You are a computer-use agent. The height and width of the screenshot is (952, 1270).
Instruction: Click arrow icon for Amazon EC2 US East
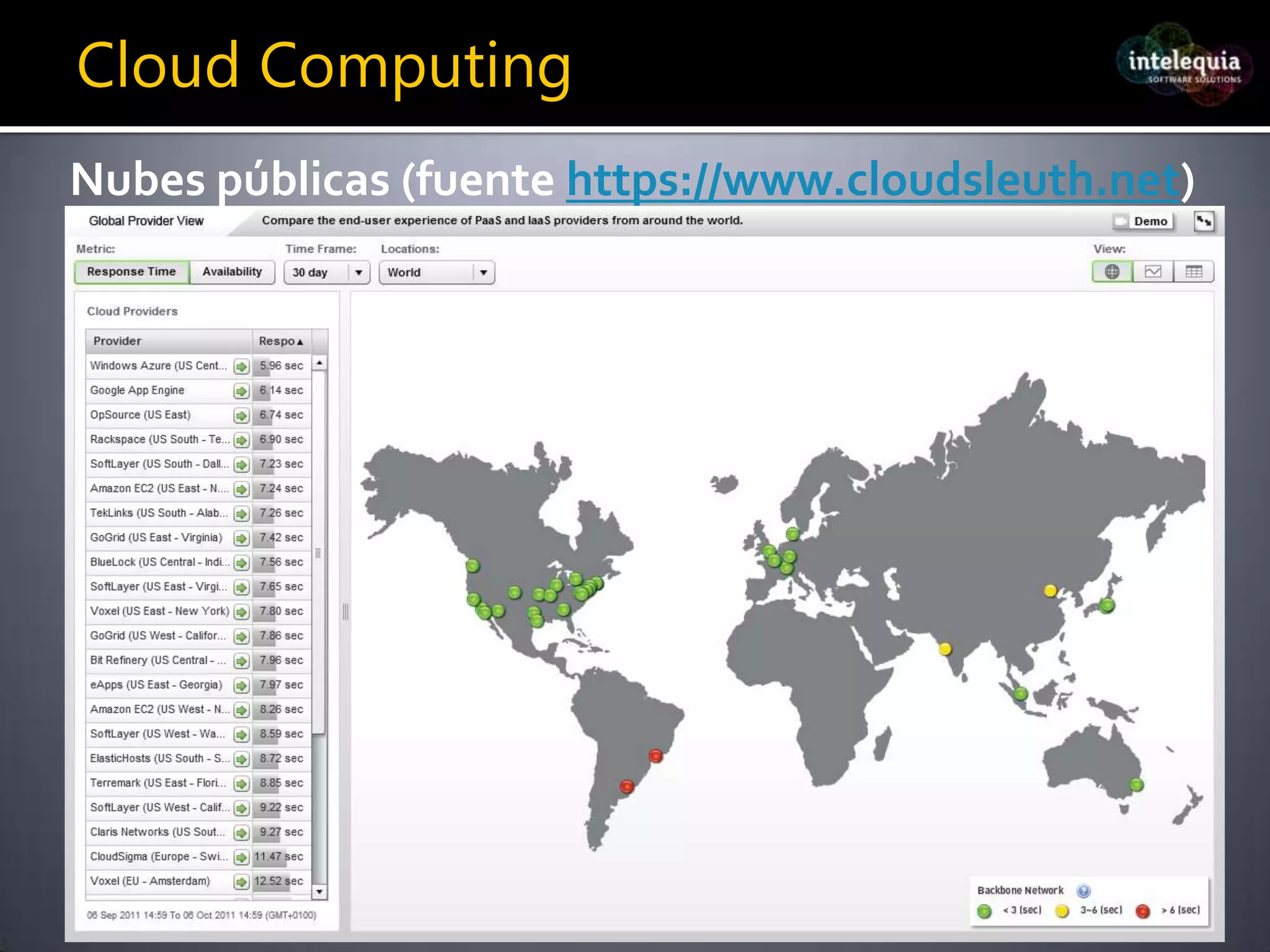(241, 490)
